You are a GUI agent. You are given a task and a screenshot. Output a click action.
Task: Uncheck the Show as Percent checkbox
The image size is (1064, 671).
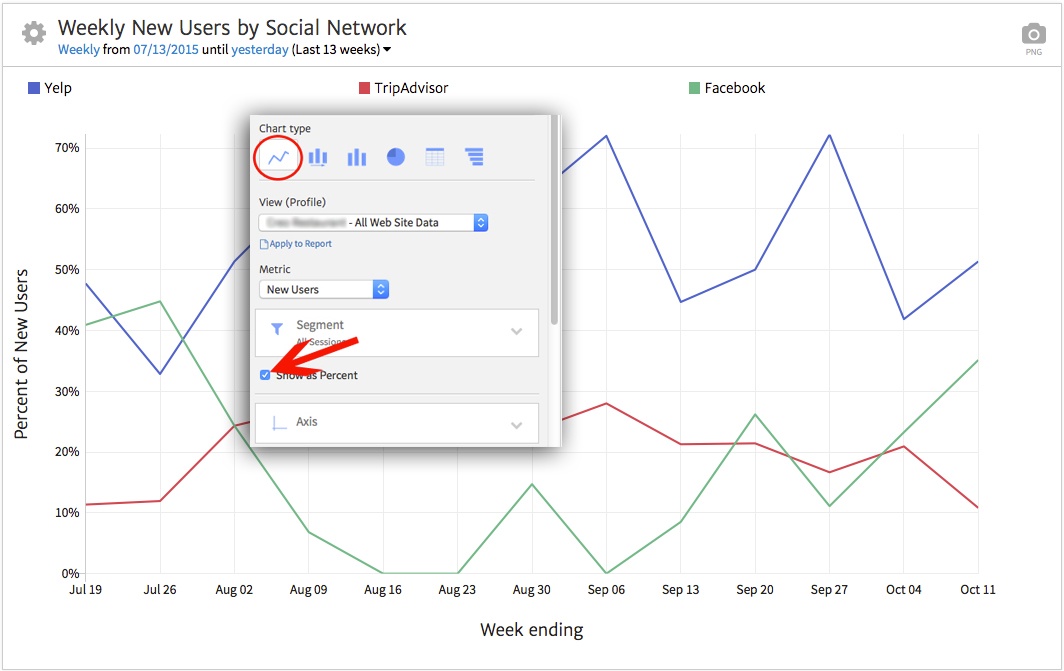pyautogui.click(x=266, y=374)
